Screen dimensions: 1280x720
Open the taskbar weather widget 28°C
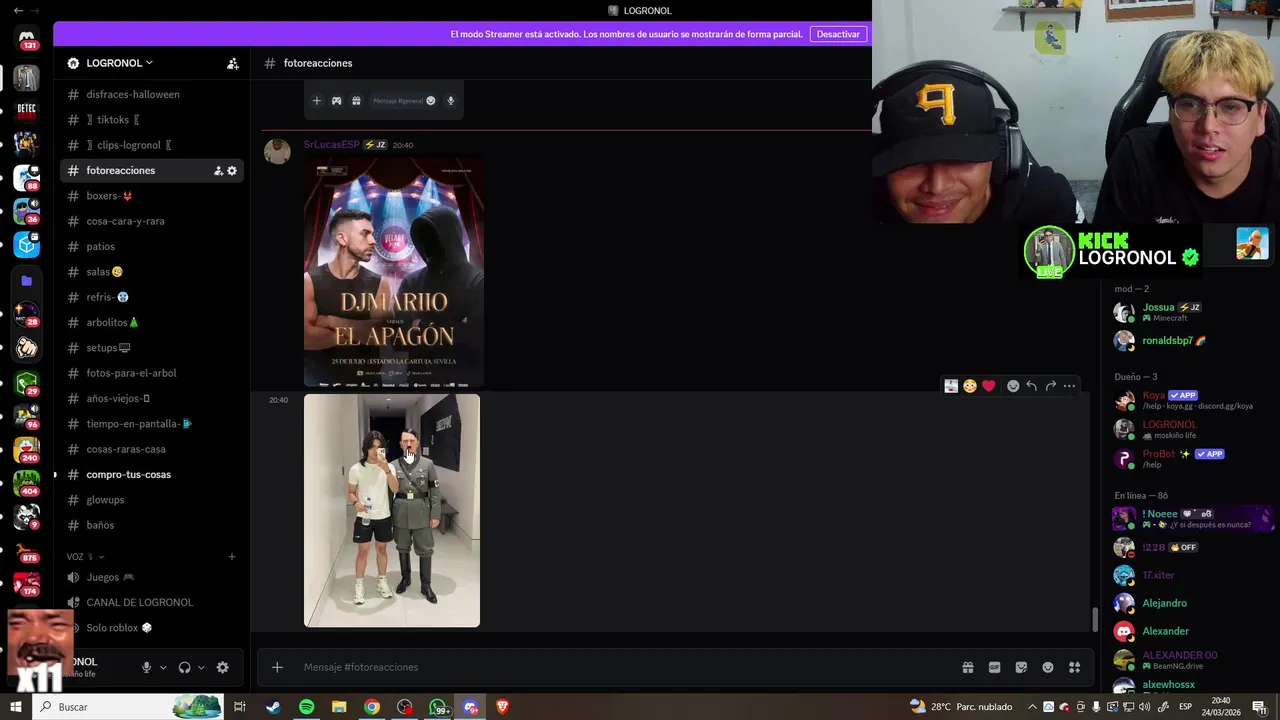(x=960, y=707)
